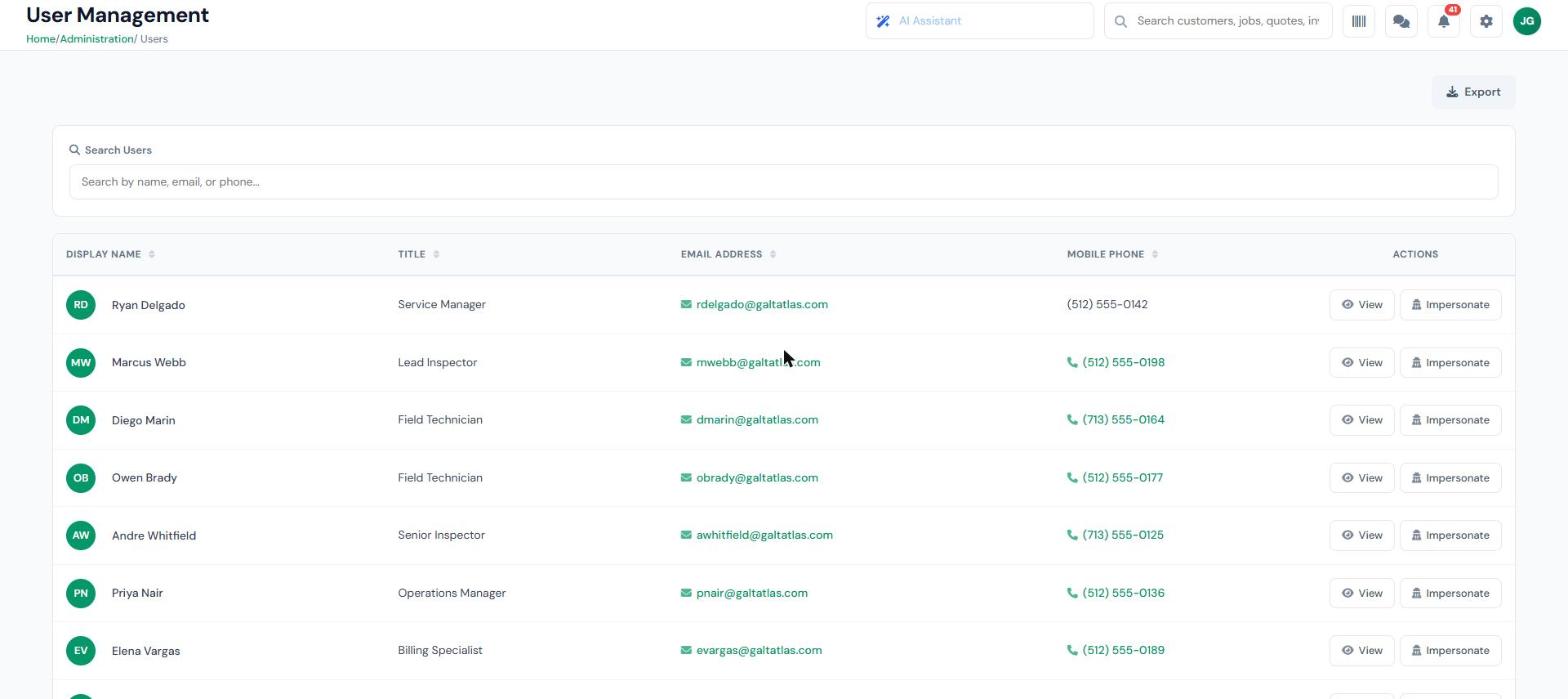
Task: Impersonate Elena Vargas
Action: pyautogui.click(x=1450, y=651)
